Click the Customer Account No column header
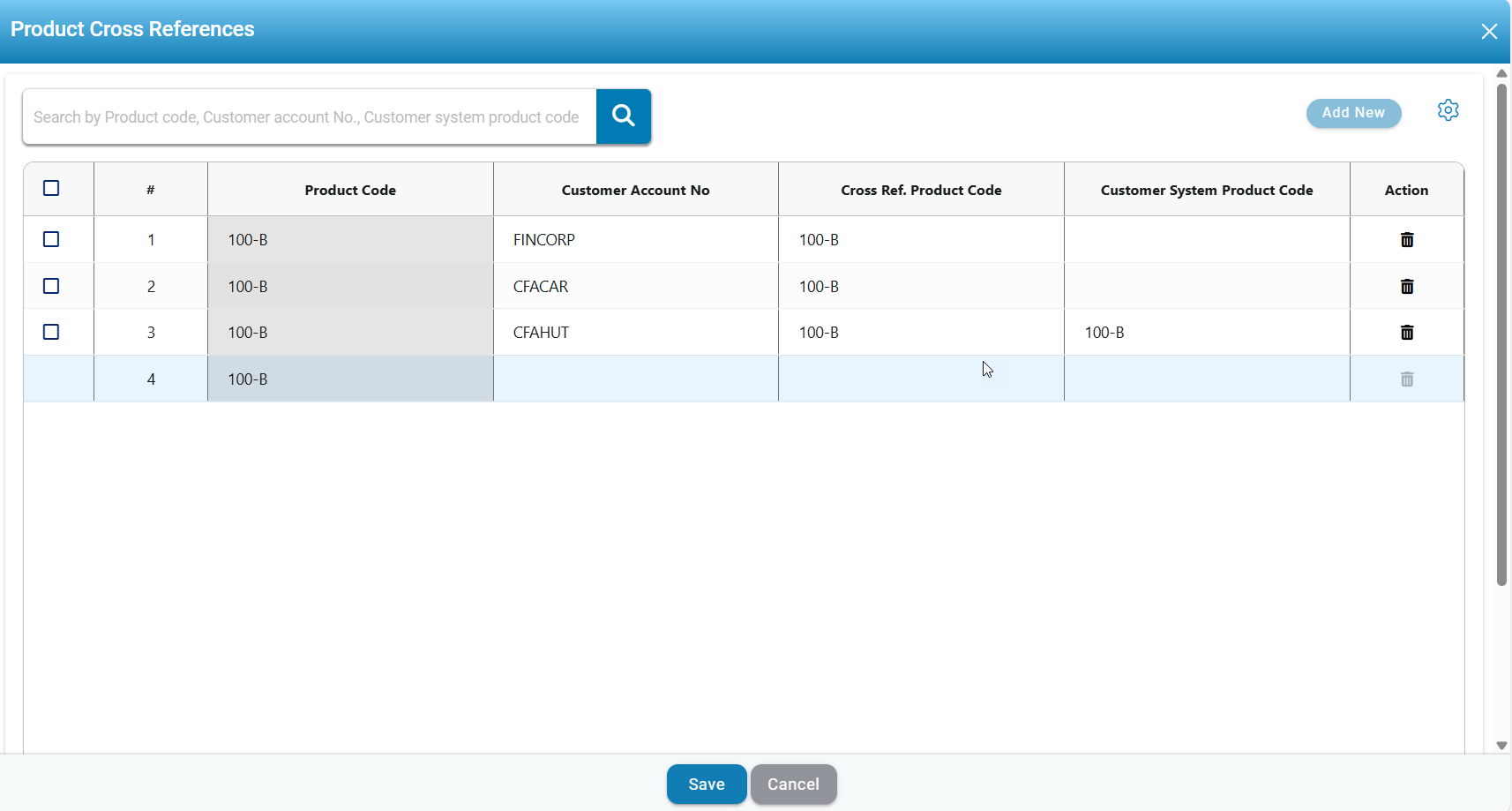1512x811 pixels. [x=635, y=190]
